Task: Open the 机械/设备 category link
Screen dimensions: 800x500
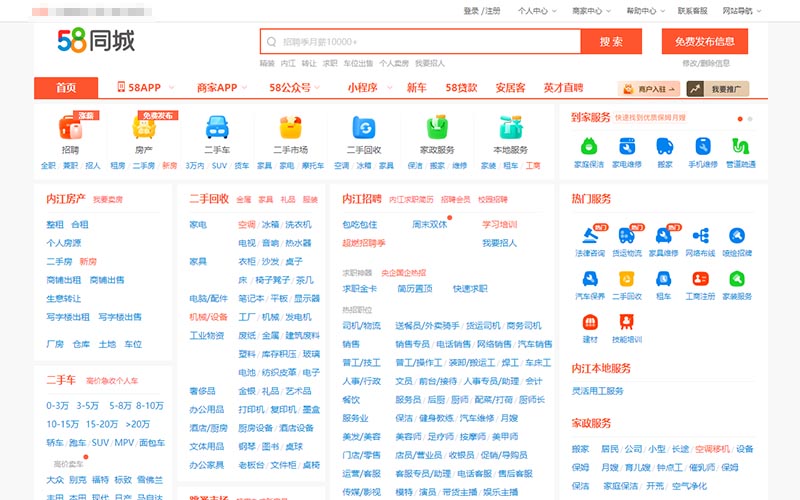Action: pos(208,317)
